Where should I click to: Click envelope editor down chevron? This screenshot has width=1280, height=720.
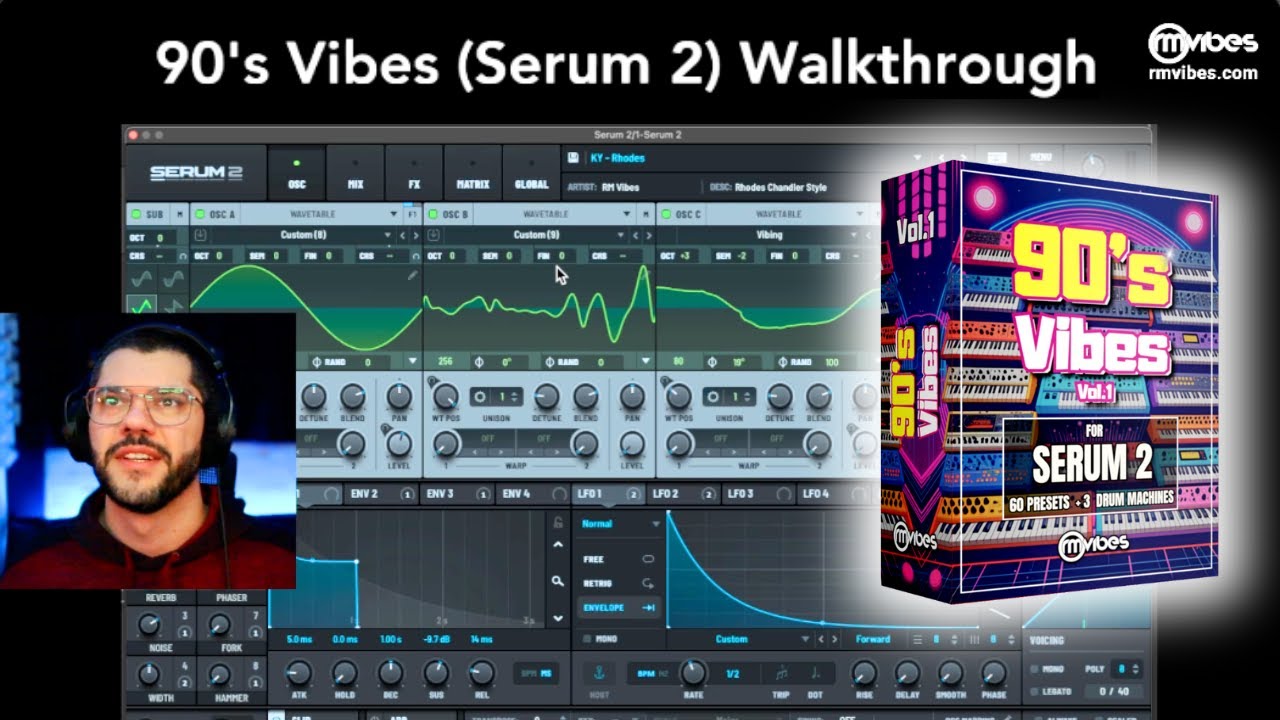(x=557, y=618)
